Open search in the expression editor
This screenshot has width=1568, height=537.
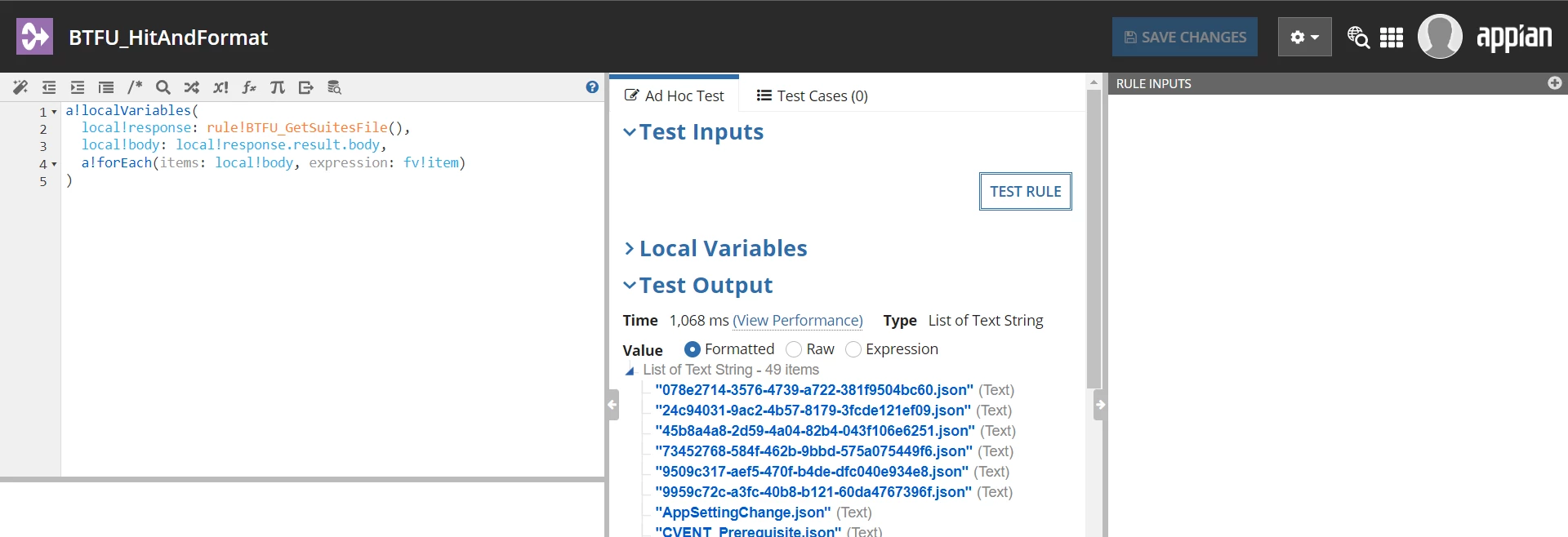[x=163, y=87]
